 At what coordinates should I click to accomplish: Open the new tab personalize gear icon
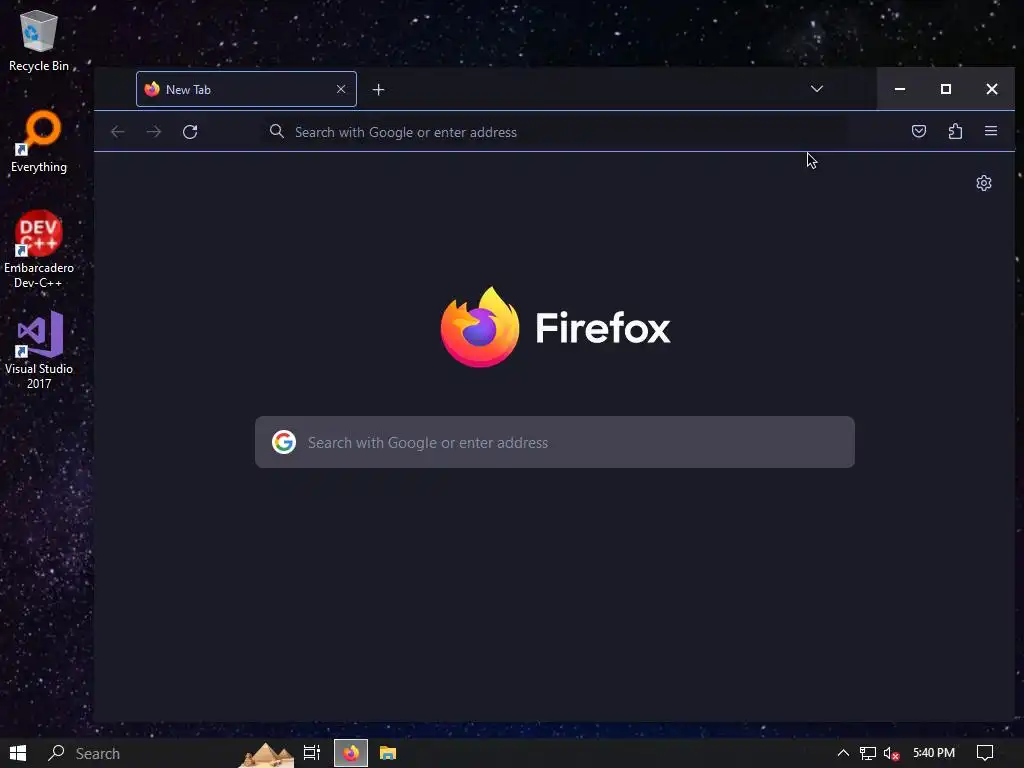click(x=984, y=183)
